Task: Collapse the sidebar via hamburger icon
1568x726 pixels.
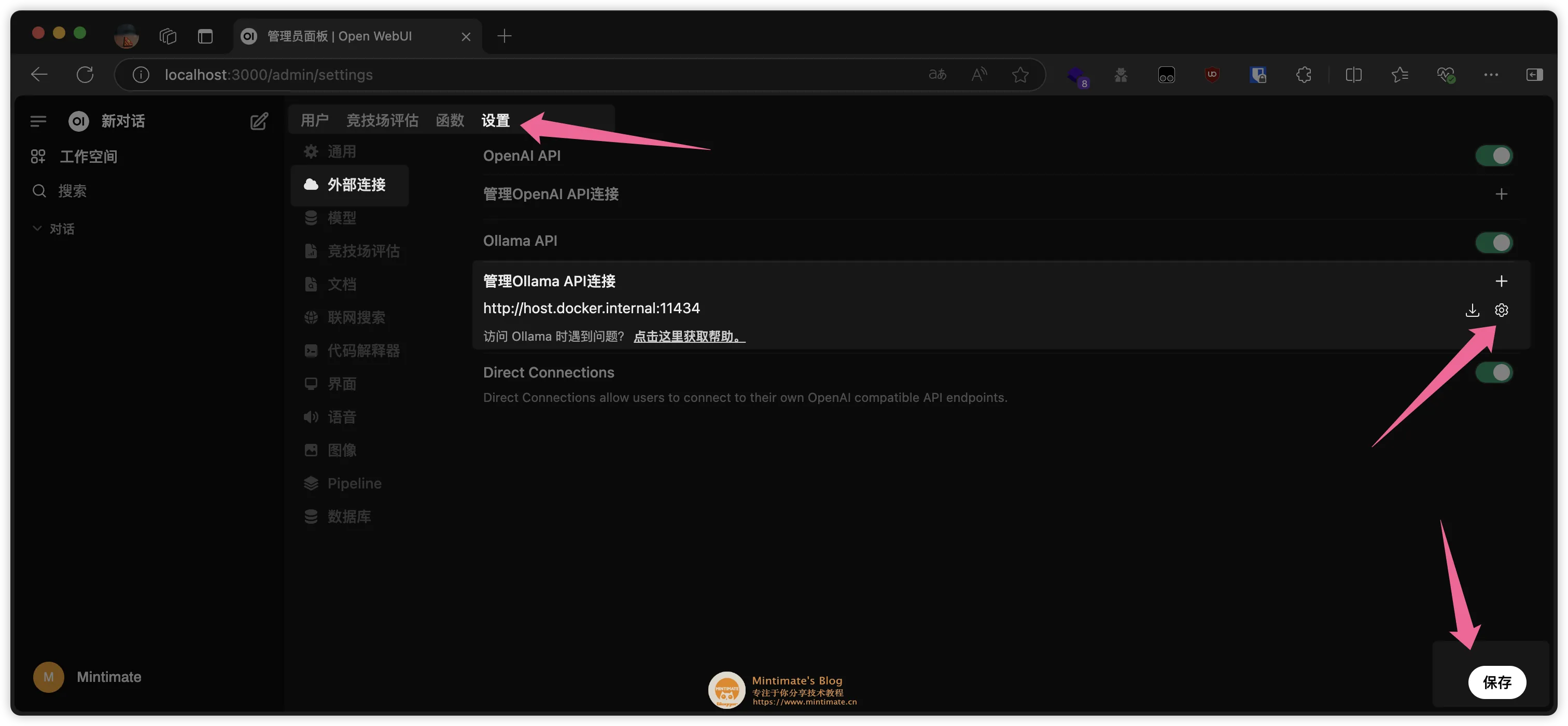Action: tap(38, 121)
